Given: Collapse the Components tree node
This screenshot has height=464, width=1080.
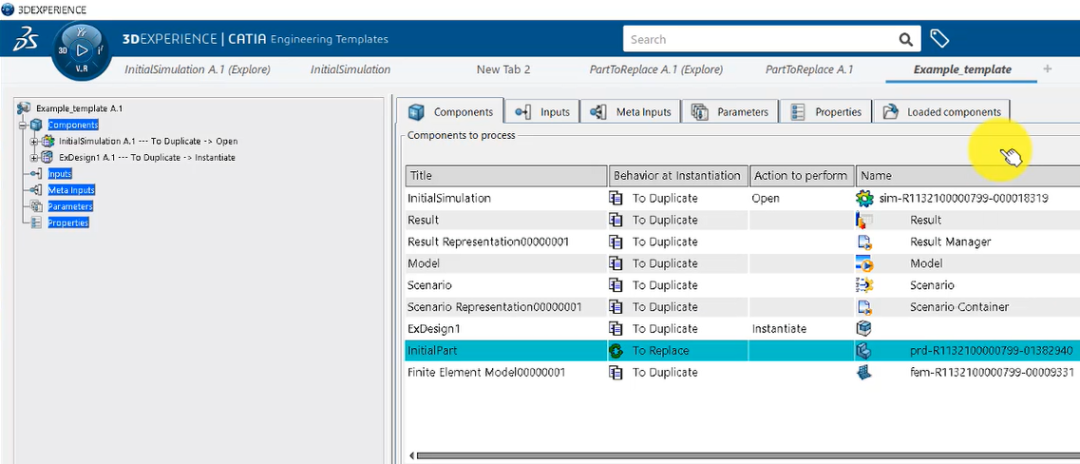Looking at the screenshot, I should 22,125.
